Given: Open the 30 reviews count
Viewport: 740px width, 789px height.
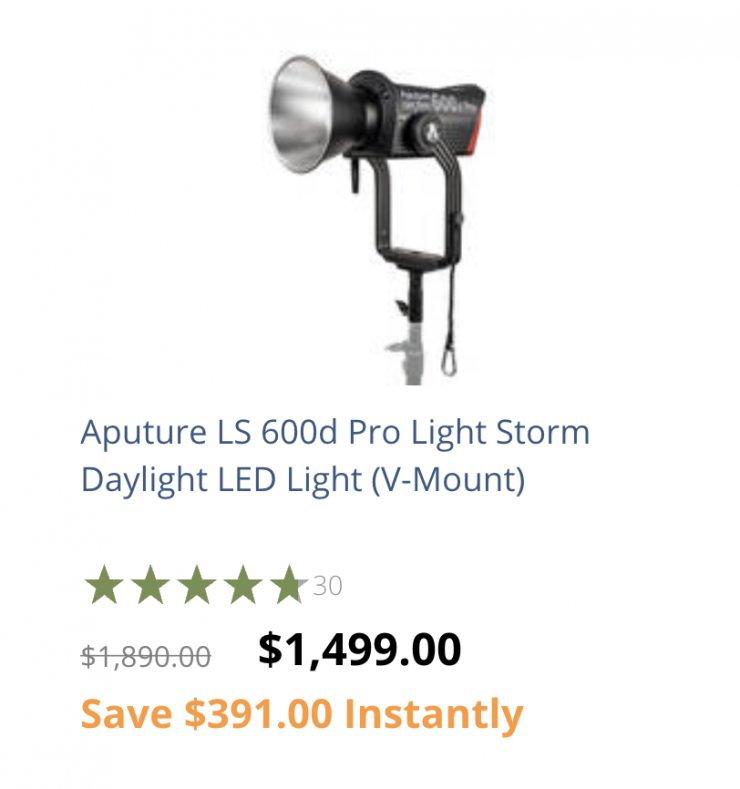Looking at the screenshot, I should [327, 586].
